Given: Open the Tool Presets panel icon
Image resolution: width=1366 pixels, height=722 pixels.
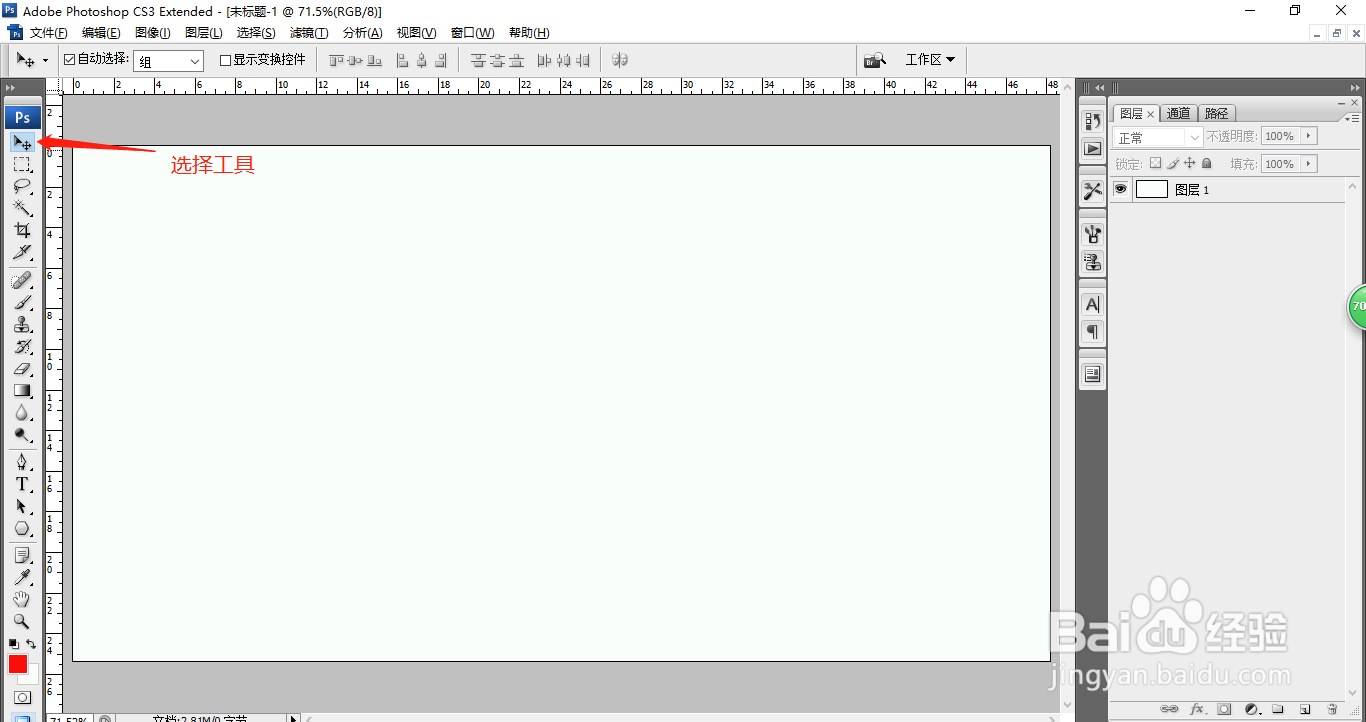Looking at the screenshot, I should pos(1093,191).
